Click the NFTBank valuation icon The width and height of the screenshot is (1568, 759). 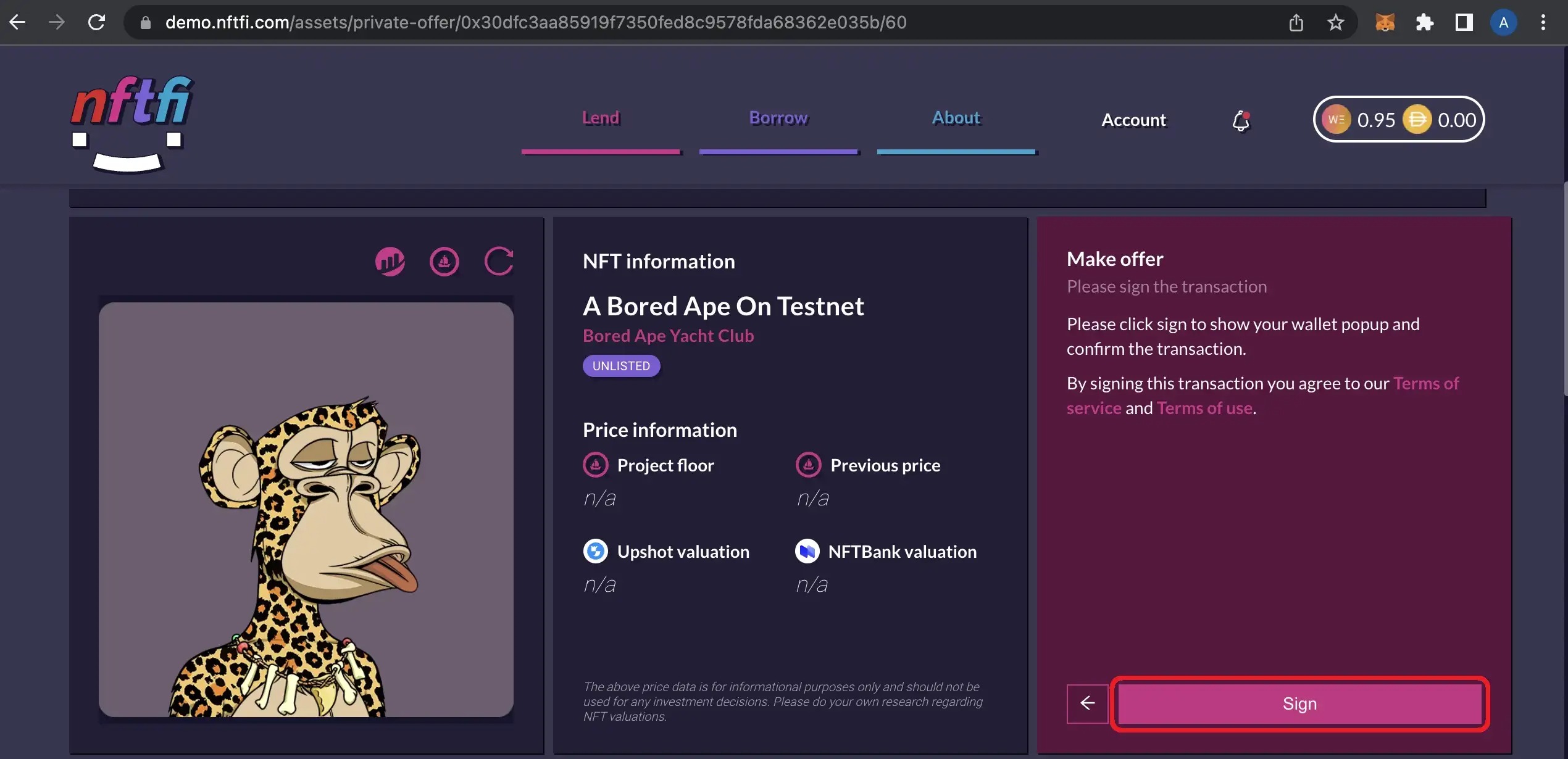pyautogui.click(x=807, y=552)
